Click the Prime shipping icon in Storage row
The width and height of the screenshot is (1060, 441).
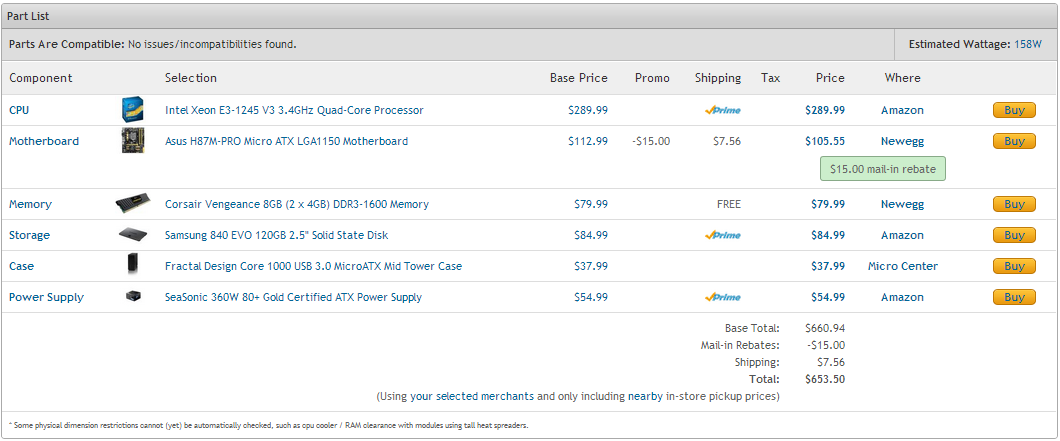tap(723, 235)
